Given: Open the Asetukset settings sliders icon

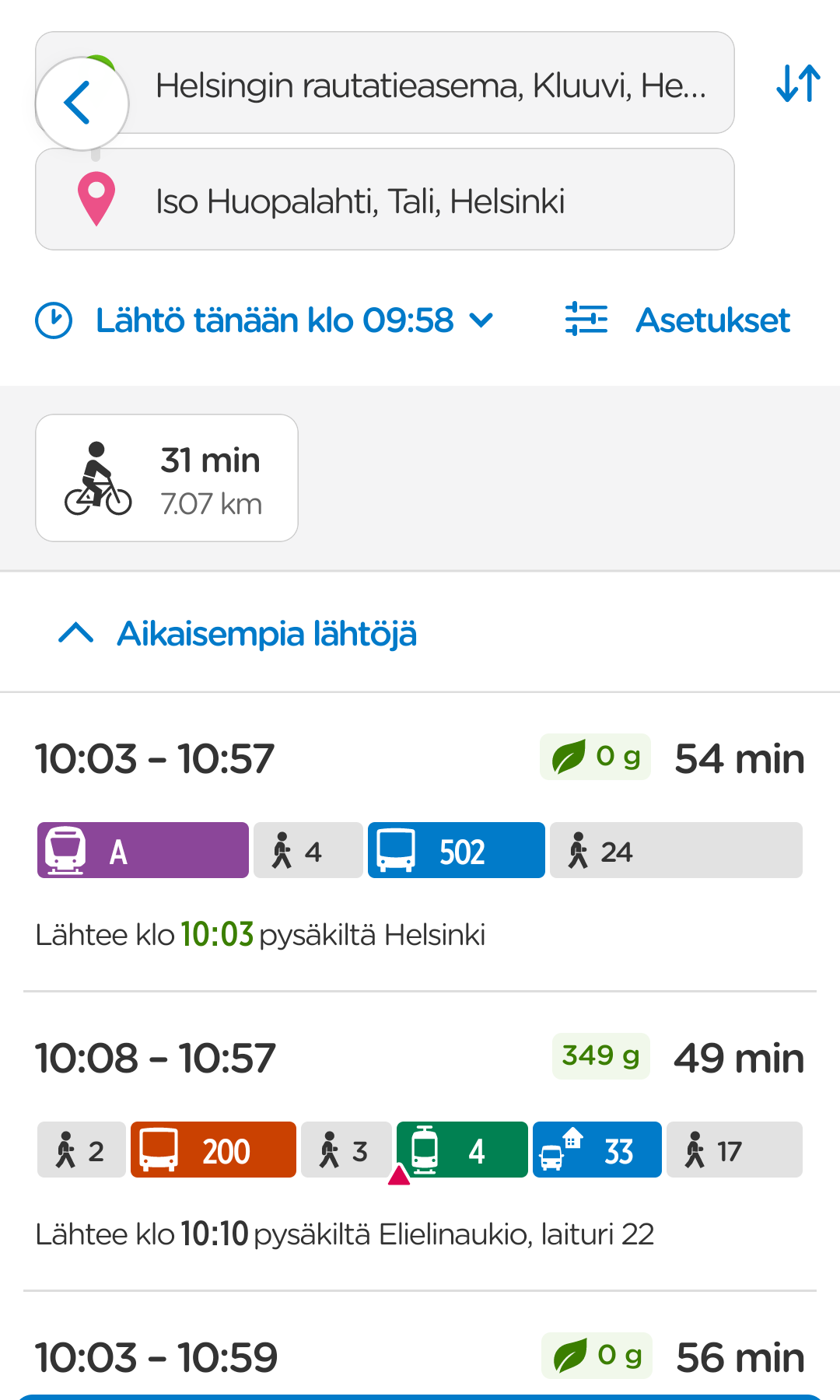Looking at the screenshot, I should tap(586, 319).
